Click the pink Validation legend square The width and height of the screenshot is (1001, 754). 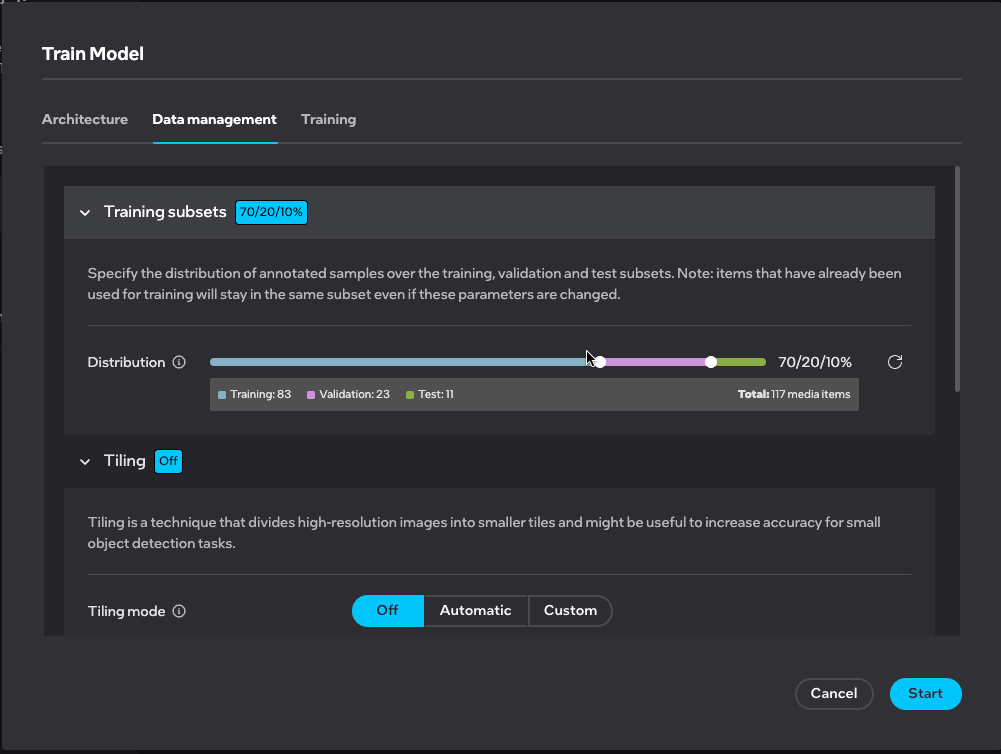311,395
